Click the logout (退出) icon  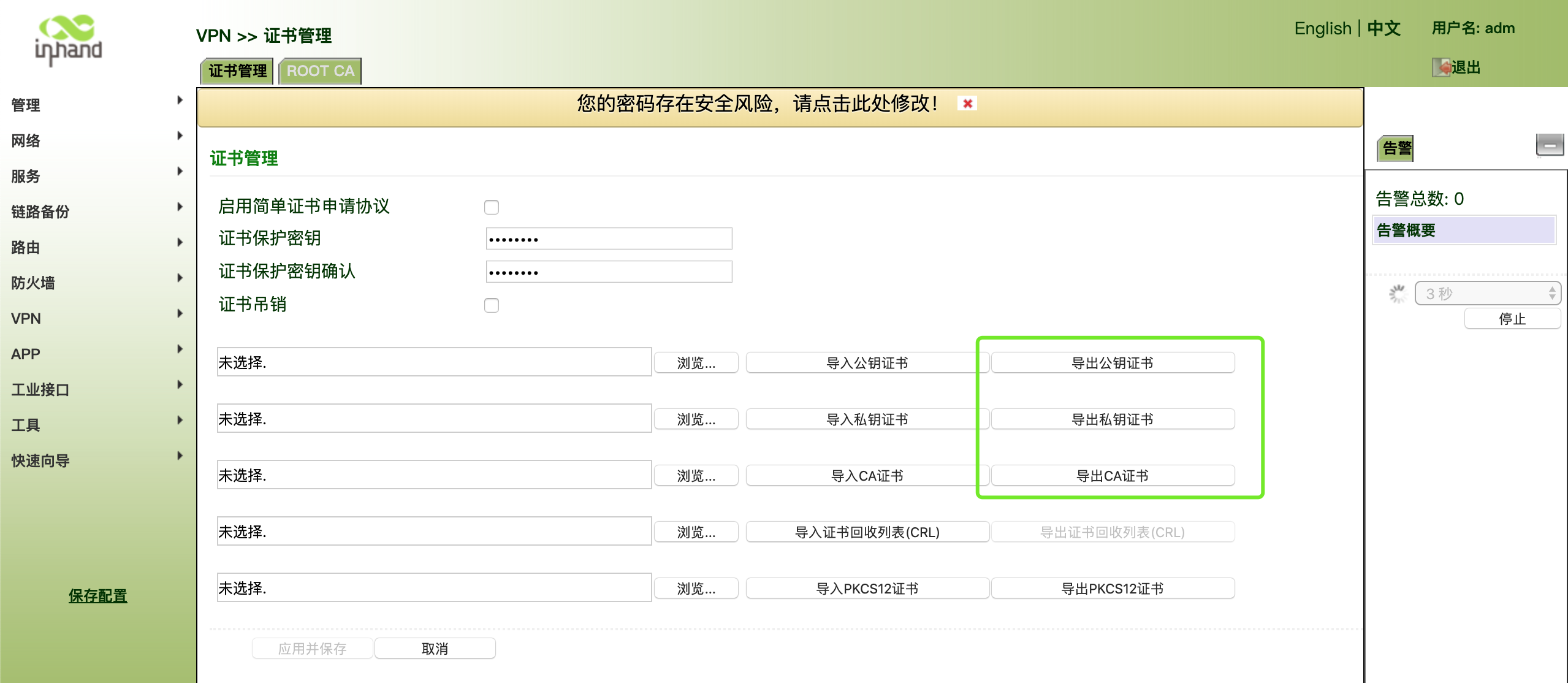[1441, 67]
